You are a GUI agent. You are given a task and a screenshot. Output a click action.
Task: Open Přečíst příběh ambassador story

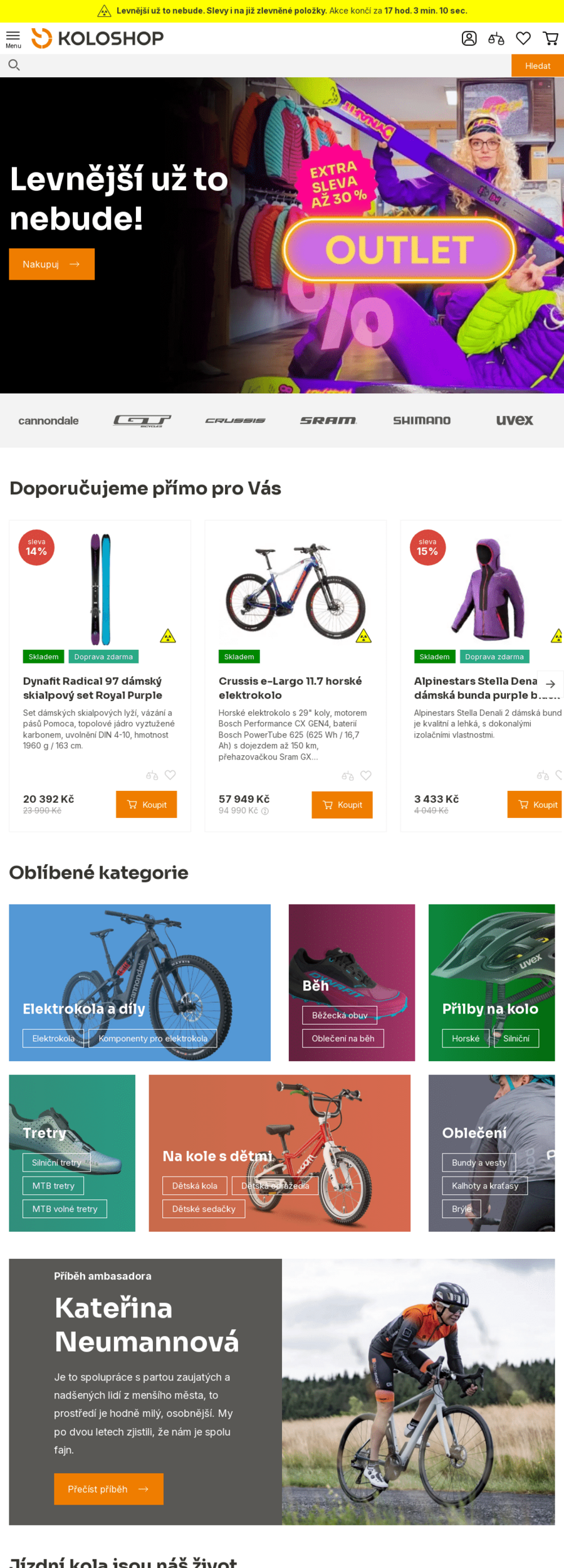coord(108,1489)
